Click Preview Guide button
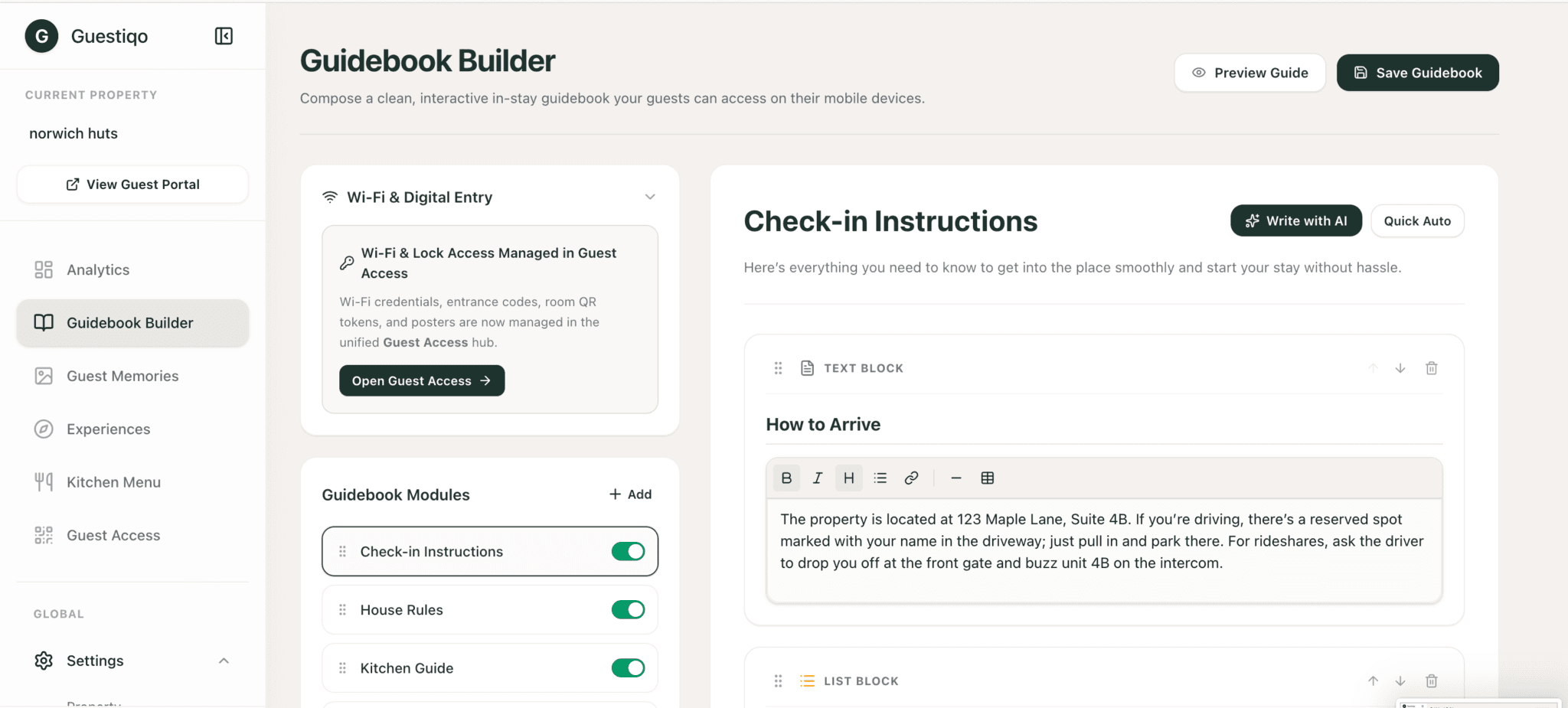Screen dimensions: 1568x708 pos(1249,73)
